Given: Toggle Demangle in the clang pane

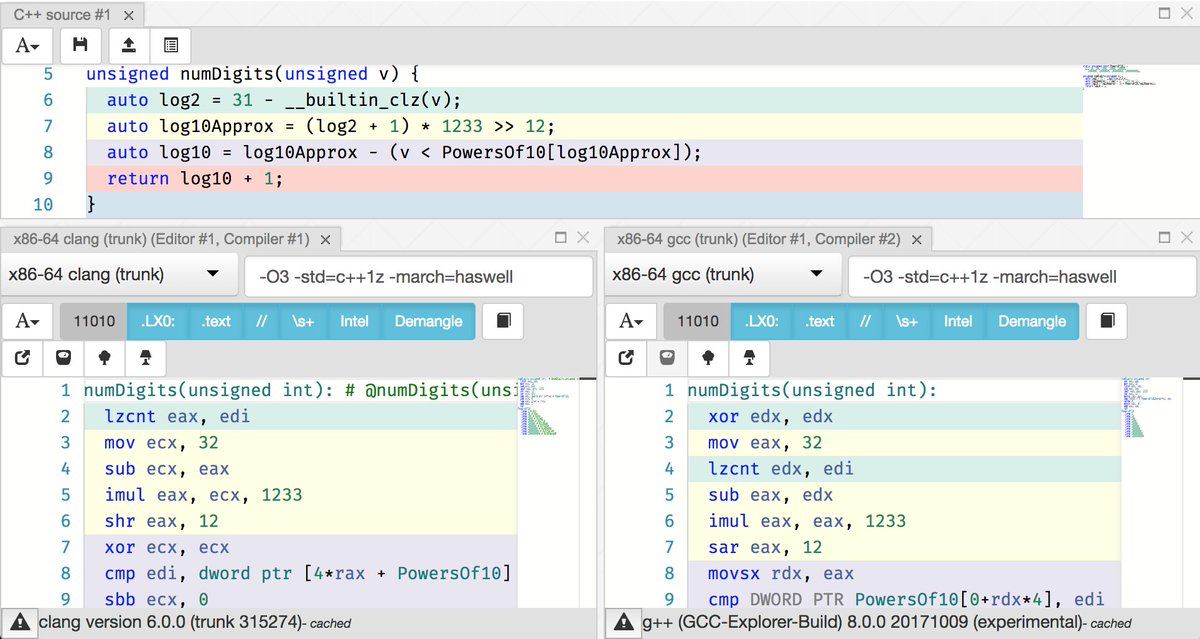Looking at the screenshot, I should click(x=428, y=321).
